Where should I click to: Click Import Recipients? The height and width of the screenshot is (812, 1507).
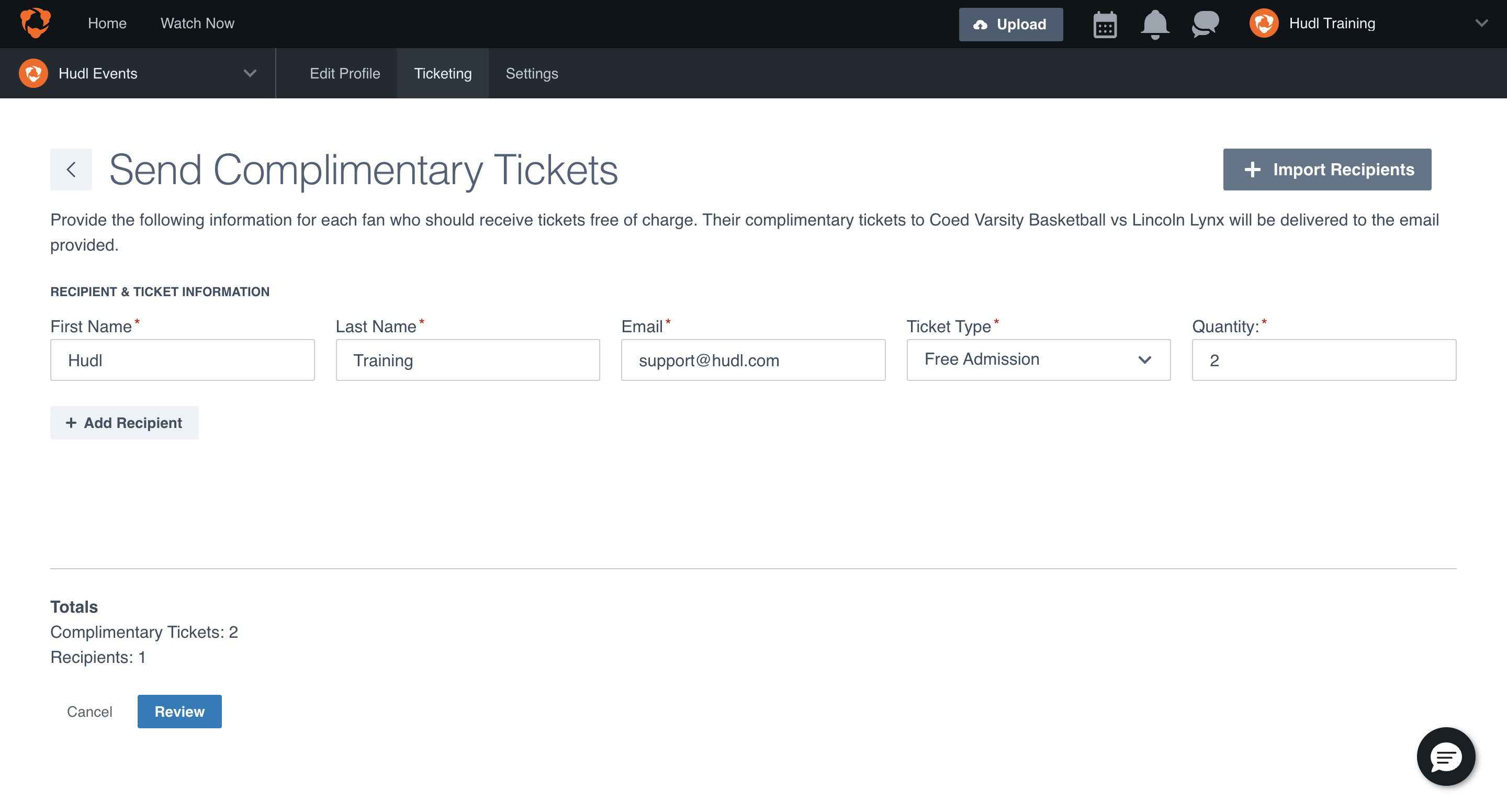tap(1327, 170)
